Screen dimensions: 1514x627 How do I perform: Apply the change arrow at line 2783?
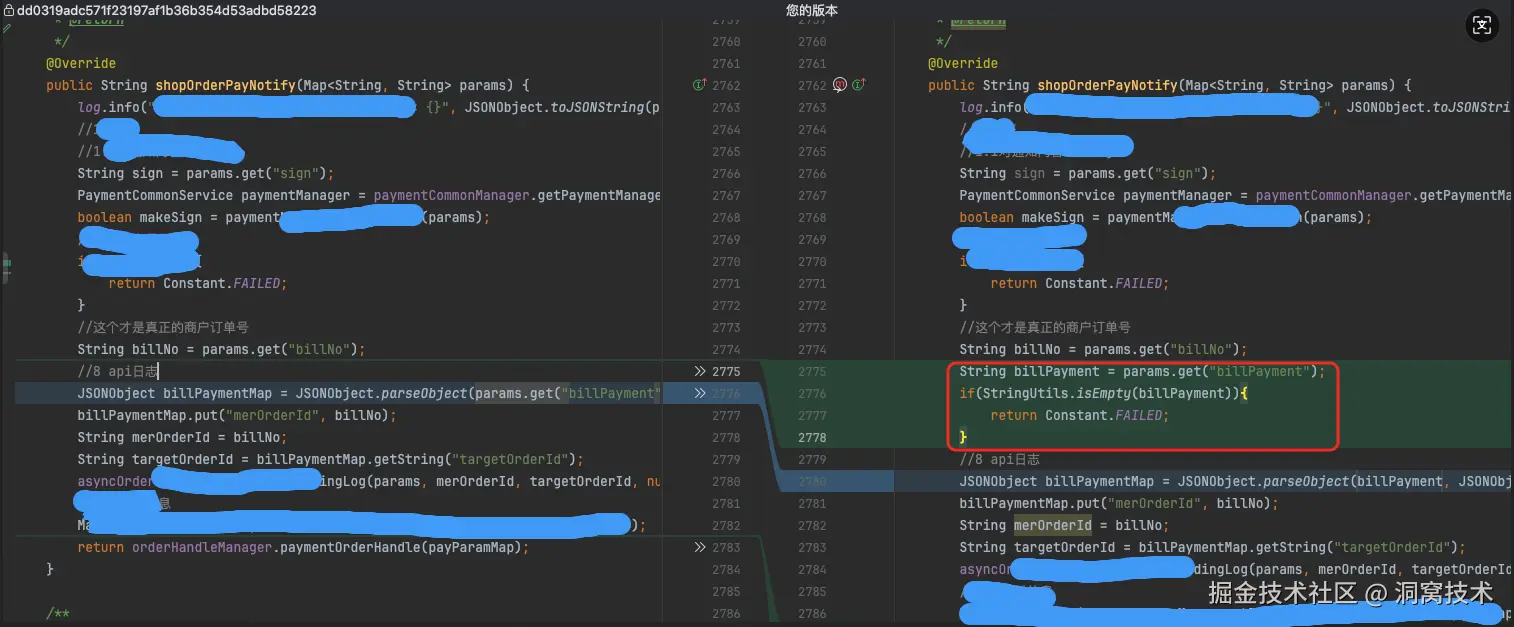pos(700,547)
